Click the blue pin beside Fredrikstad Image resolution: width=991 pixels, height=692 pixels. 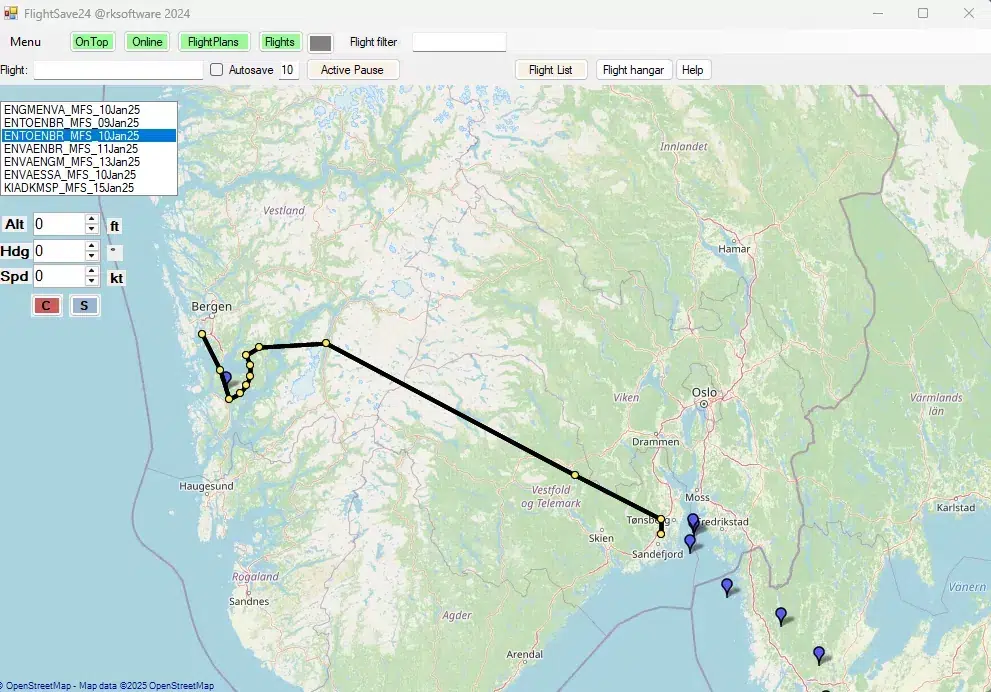point(693,521)
